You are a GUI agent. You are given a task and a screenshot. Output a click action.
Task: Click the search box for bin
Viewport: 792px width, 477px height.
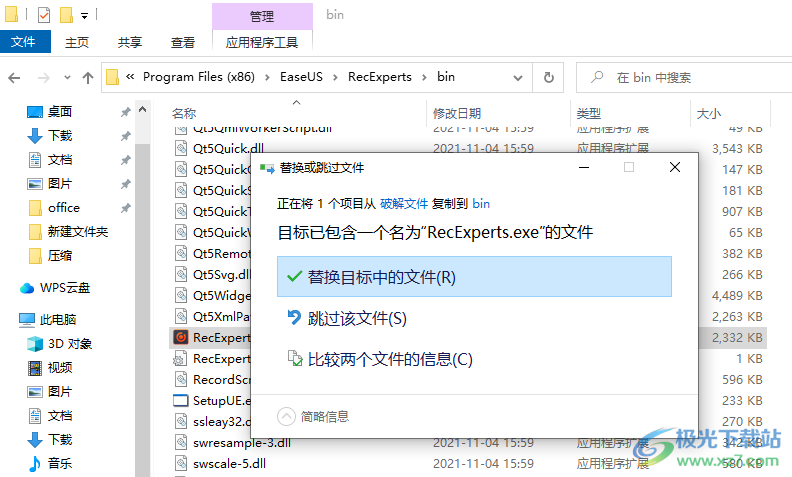(x=684, y=77)
